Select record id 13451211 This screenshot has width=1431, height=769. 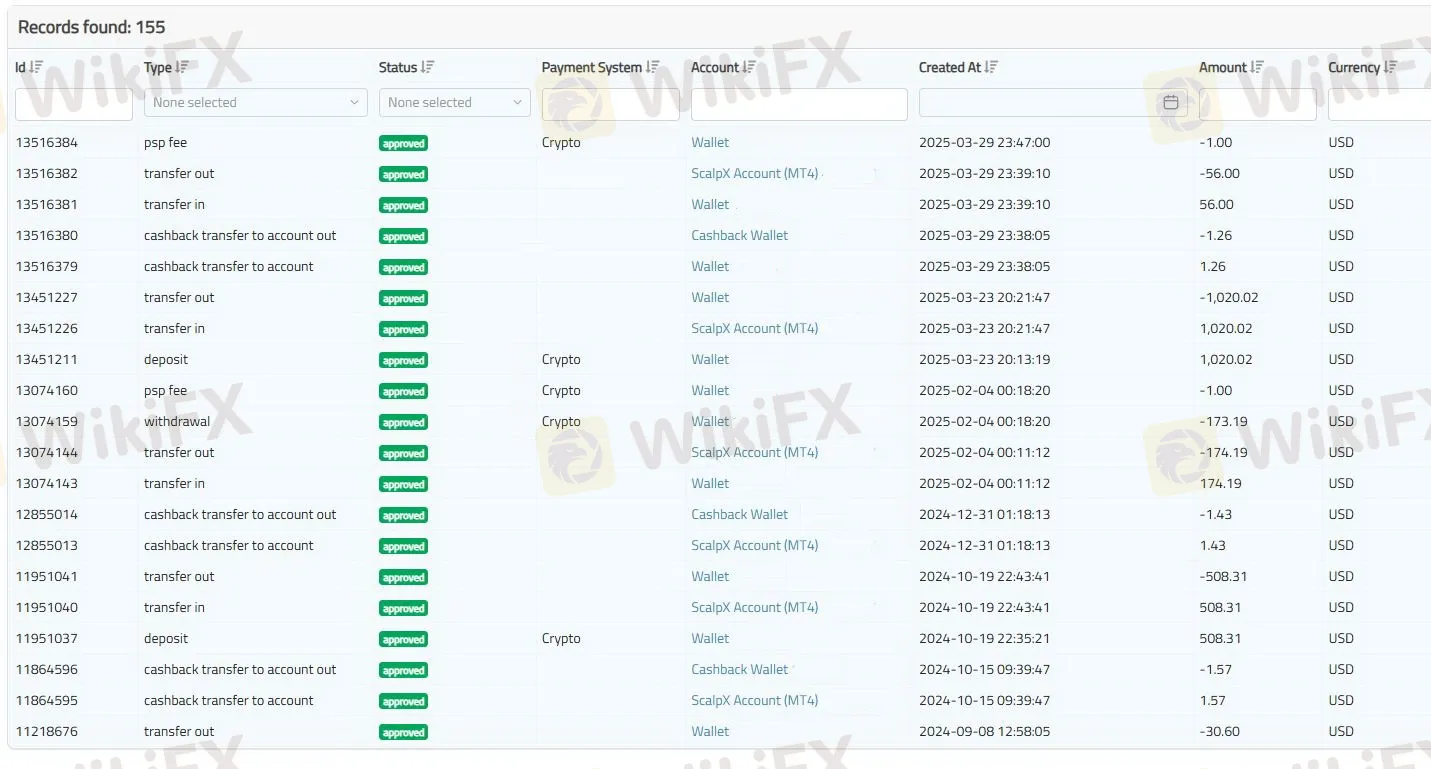[x=46, y=359]
